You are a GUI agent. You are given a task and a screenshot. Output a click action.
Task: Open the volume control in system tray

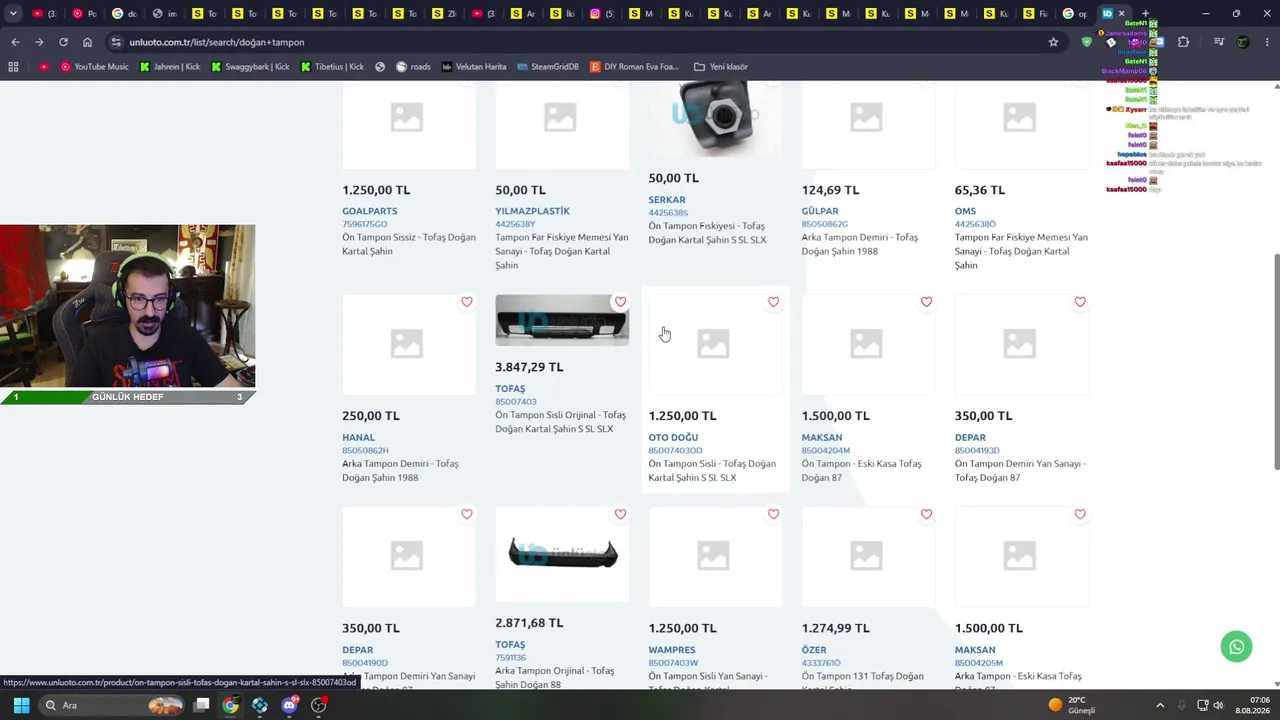pyautogui.click(x=1218, y=705)
